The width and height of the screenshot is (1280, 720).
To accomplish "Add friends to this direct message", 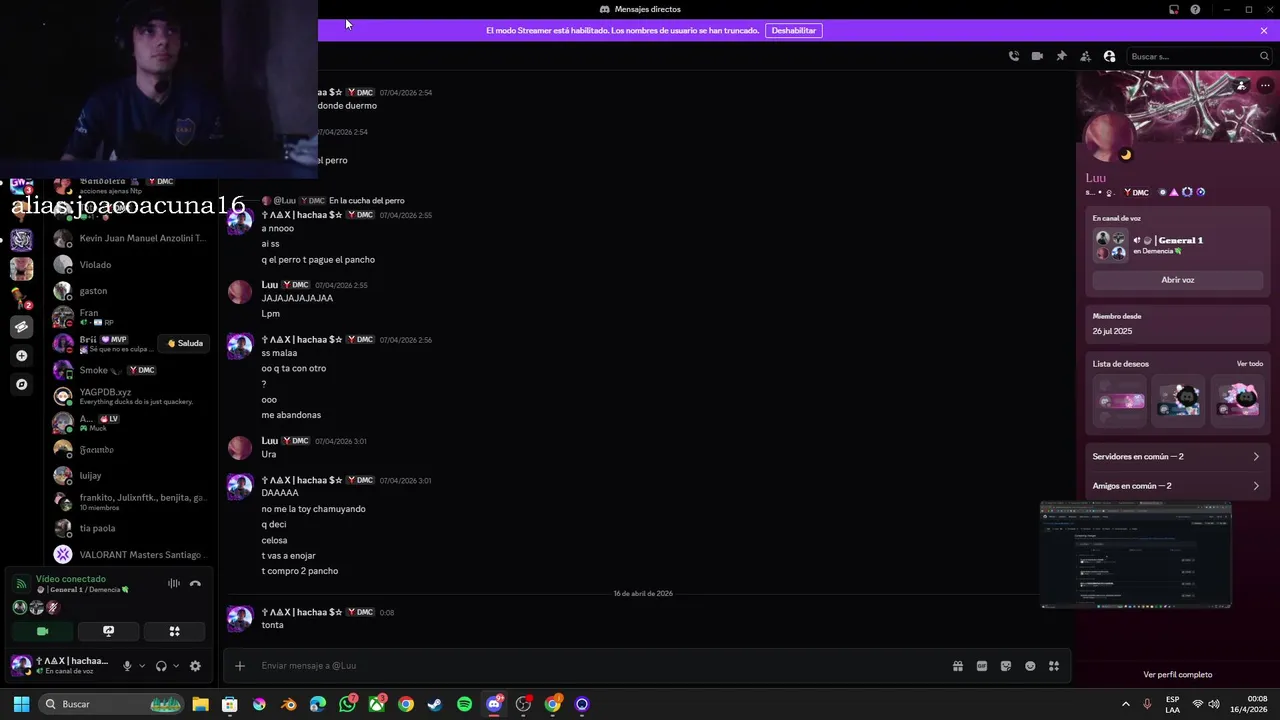I will click(1085, 56).
